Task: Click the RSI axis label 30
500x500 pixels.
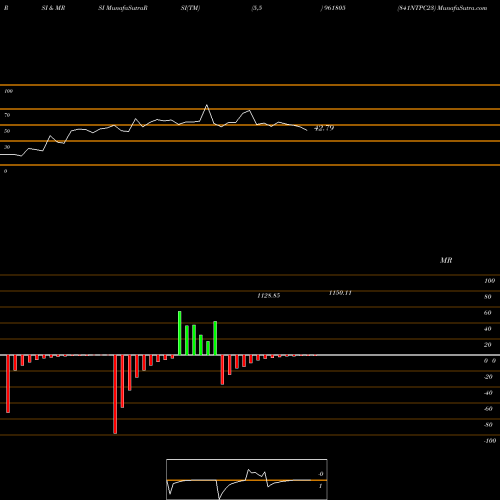Action: tap(7, 147)
